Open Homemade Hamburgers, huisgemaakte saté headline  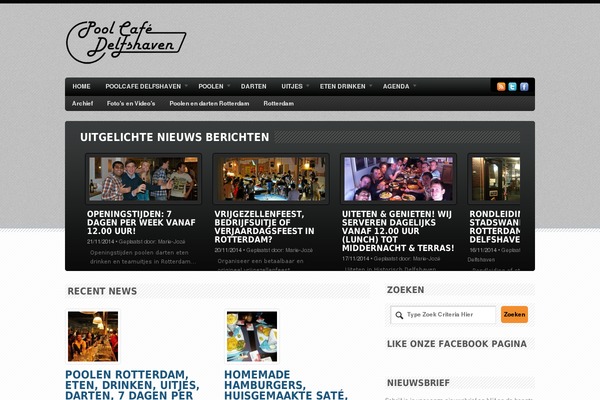[x=286, y=385]
